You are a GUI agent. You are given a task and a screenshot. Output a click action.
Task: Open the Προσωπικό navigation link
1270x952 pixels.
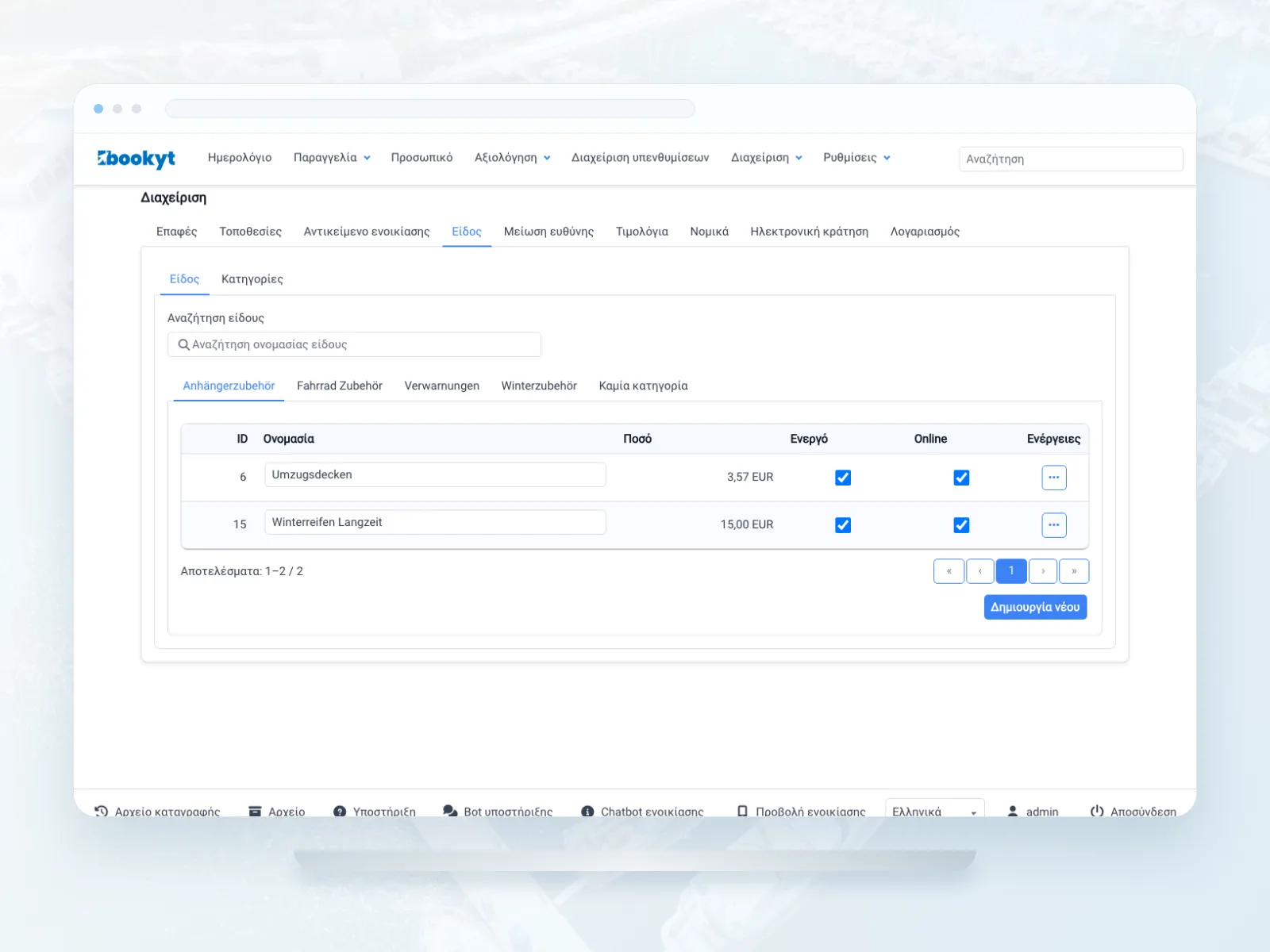pos(421,158)
